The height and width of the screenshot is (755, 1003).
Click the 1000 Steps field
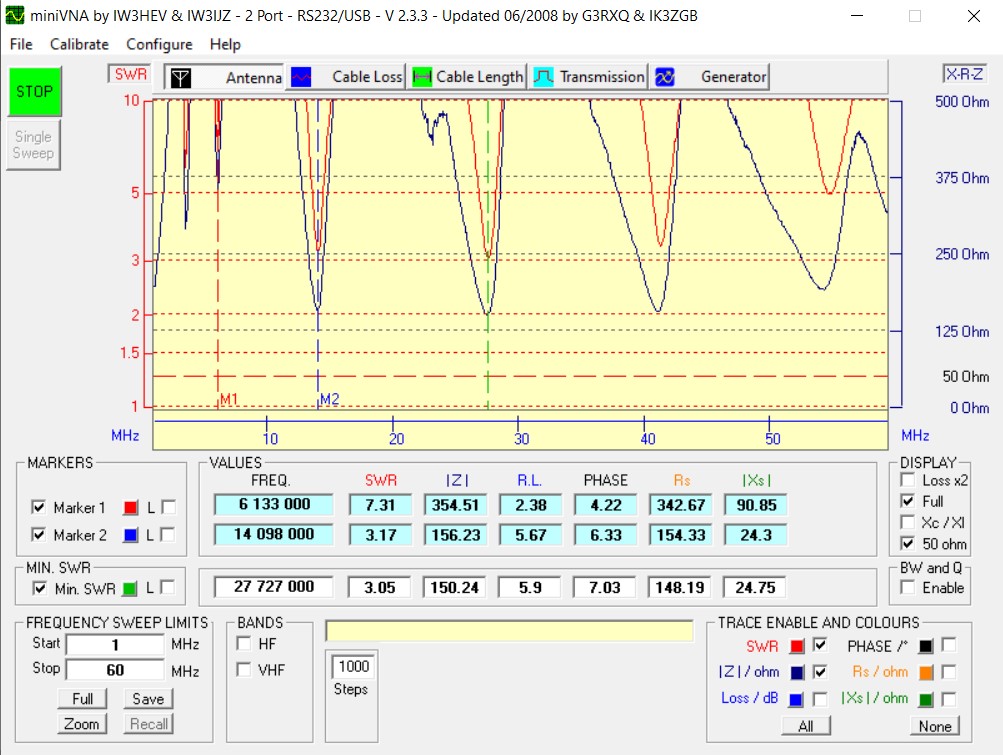click(x=352, y=666)
